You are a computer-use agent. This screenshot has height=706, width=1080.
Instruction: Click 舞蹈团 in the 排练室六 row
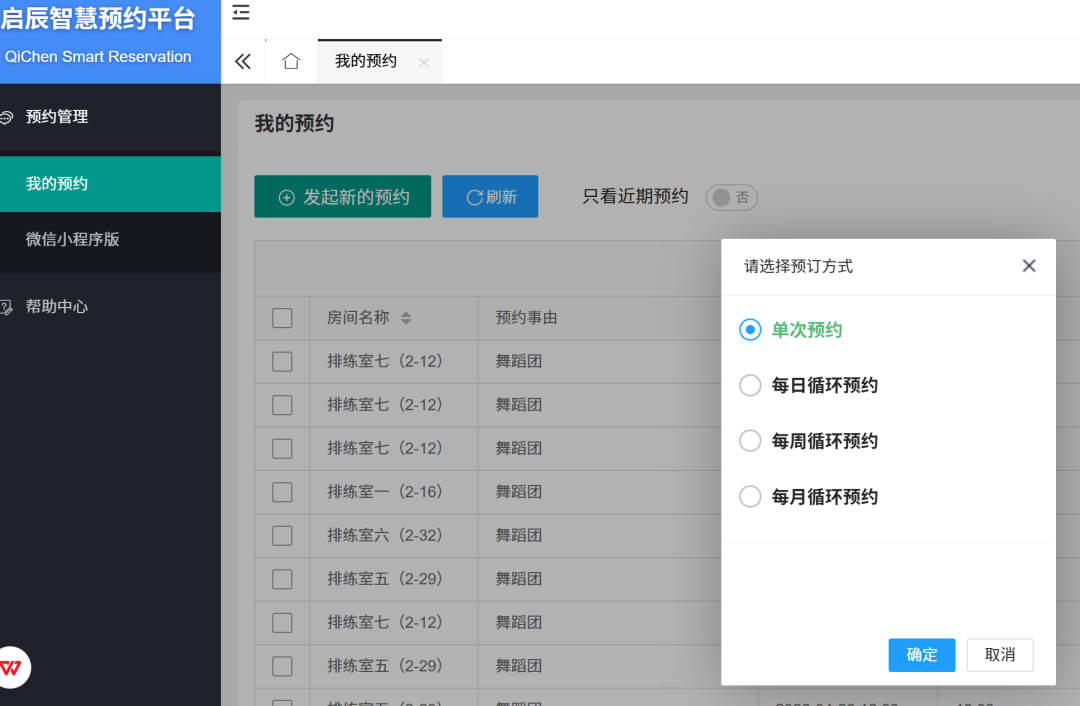point(519,535)
